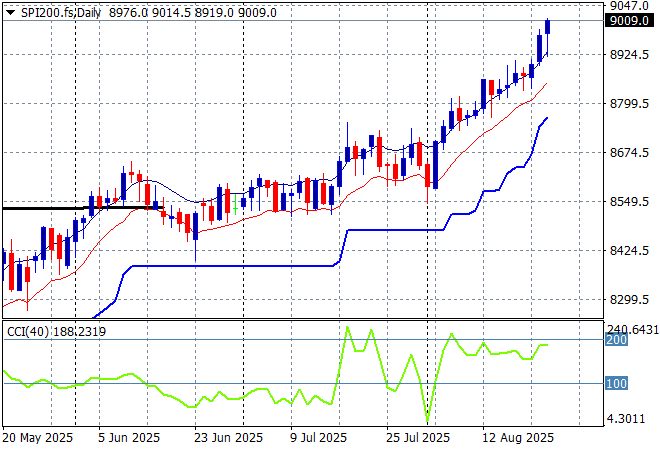660x450 pixels.
Task: Click the 8674.5 price axis label
Action: click(630, 153)
